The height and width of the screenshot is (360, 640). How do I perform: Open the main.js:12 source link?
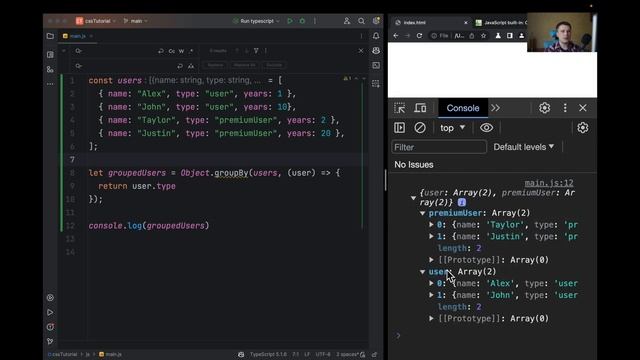click(x=549, y=183)
